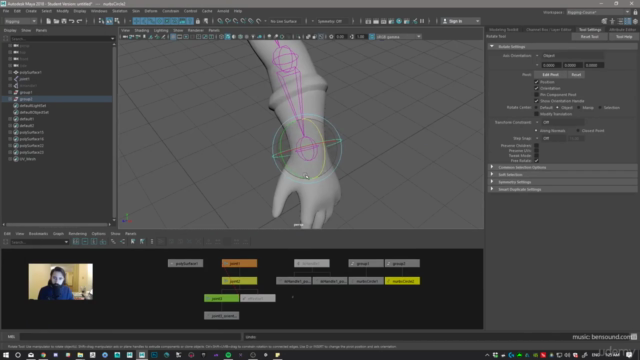Click the Tool Help button

pyautogui.click(x=624, y=37)
